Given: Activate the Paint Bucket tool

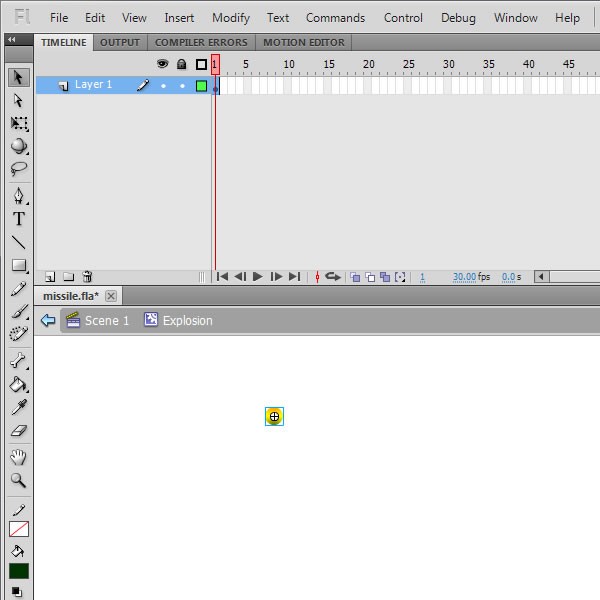Looking at the screenshot, I should 19,384.
